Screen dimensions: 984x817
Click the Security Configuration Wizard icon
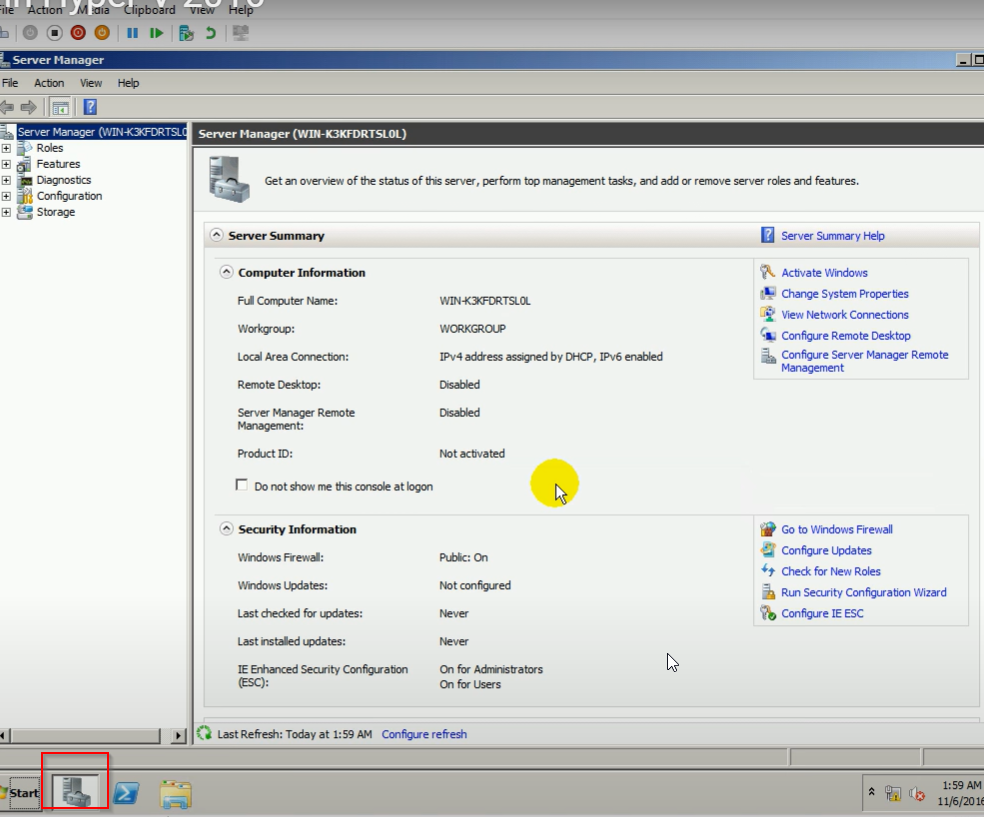click(x=767, y=592)
